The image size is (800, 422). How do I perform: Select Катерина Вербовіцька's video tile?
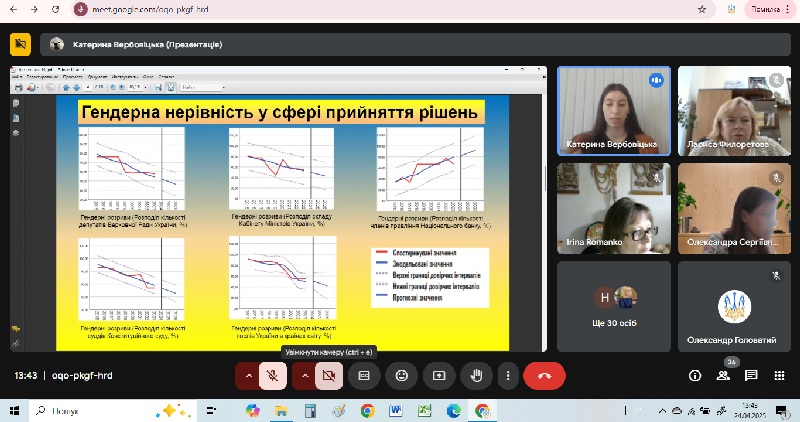pyautogui.click(x=612, y=110)
